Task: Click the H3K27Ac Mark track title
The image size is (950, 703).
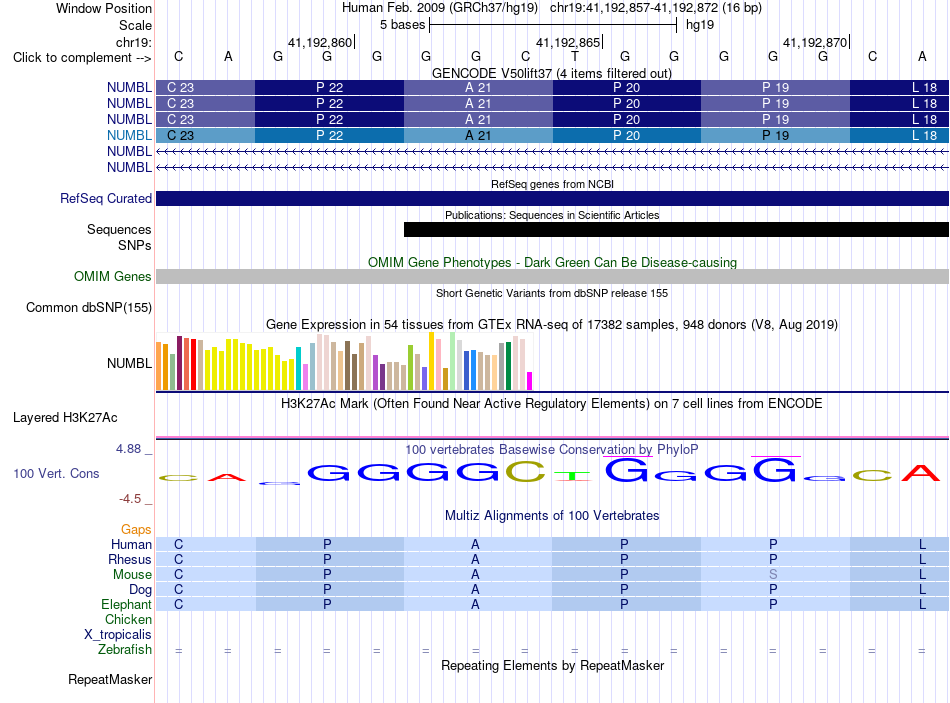Action: pyautogui.click(x=552, y=404)
